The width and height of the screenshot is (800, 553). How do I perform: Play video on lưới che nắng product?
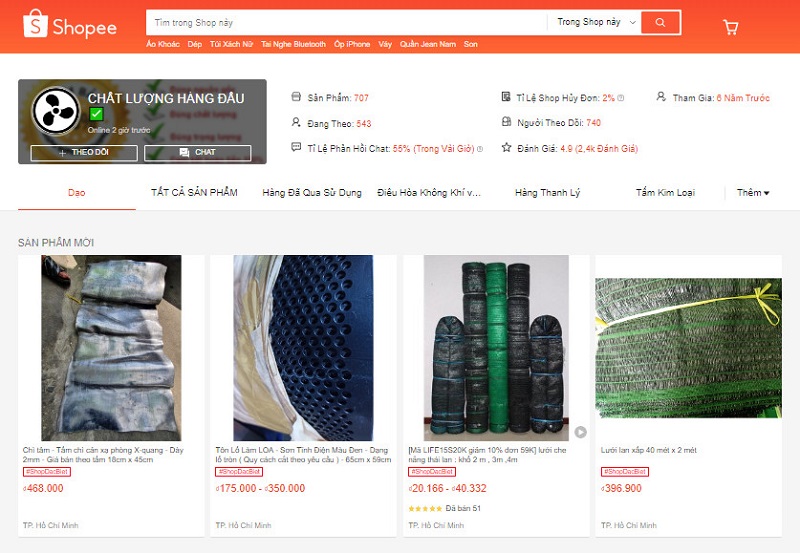[x=580, y=432]
